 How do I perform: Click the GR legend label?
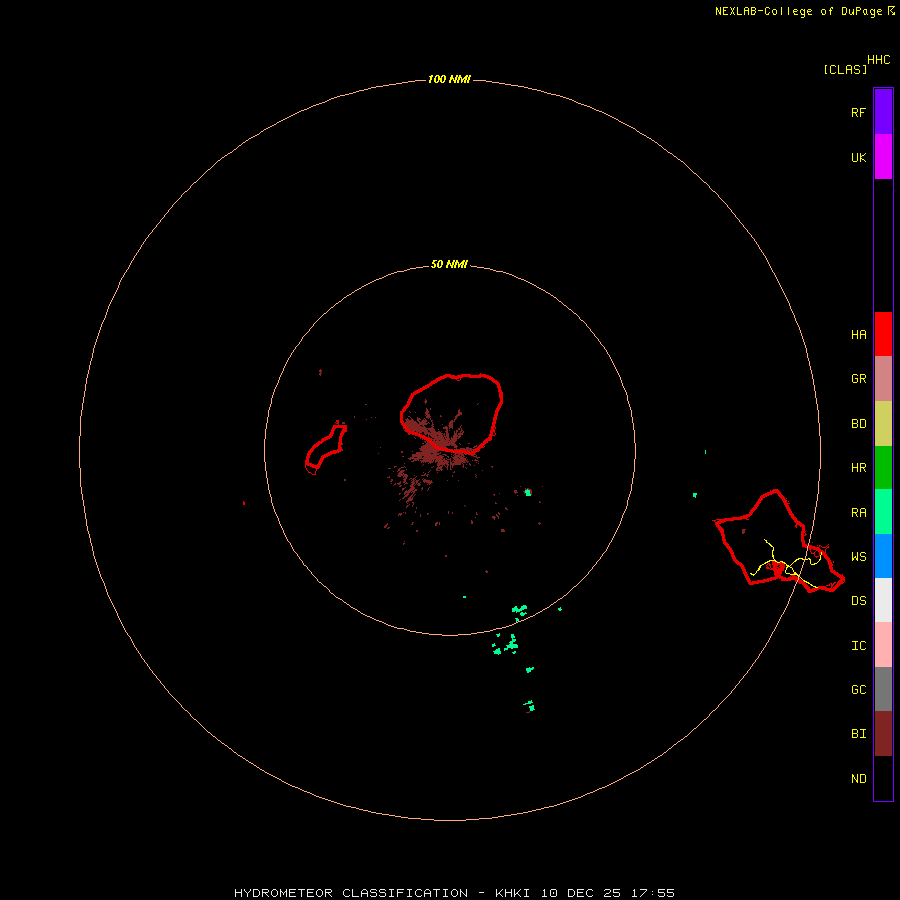click(x=858, y=379)
